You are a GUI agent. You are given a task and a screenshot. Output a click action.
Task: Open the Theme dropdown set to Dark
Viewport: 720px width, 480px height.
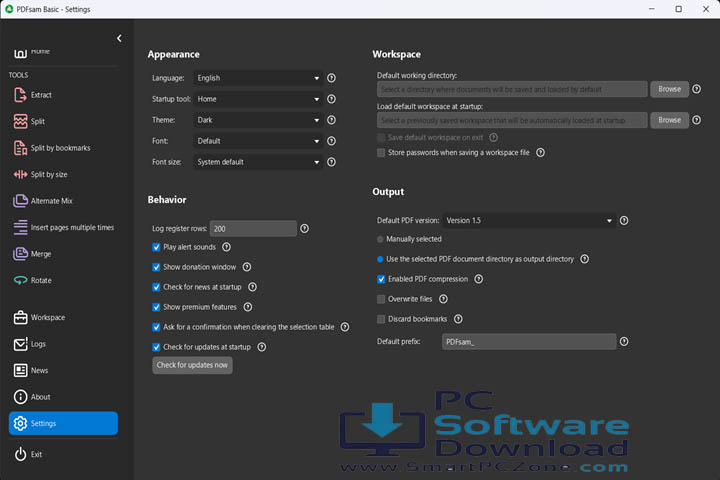[x=259, y=120]
